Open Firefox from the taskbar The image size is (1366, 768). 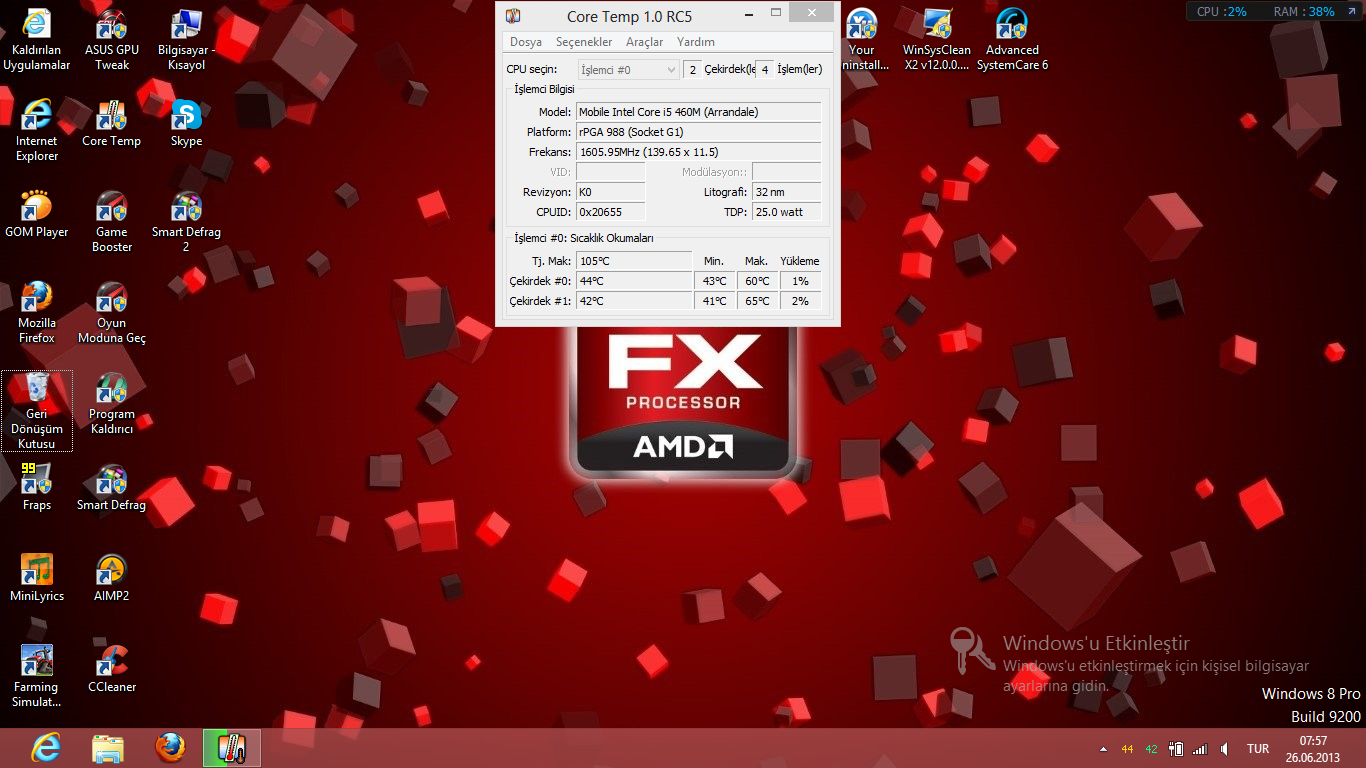170,748
